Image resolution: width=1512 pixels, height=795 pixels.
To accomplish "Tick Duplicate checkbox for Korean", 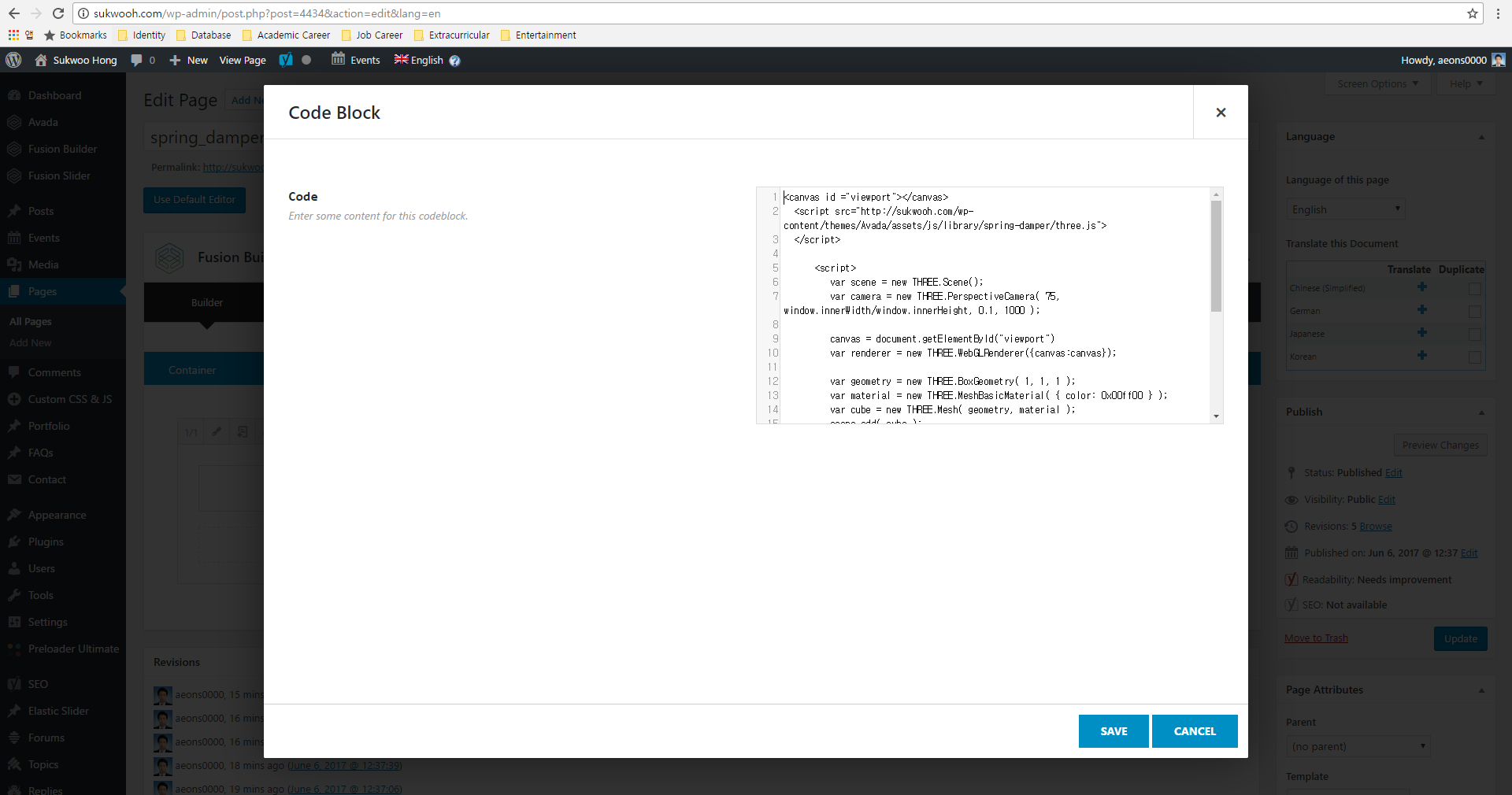I will coord(1475,357).
